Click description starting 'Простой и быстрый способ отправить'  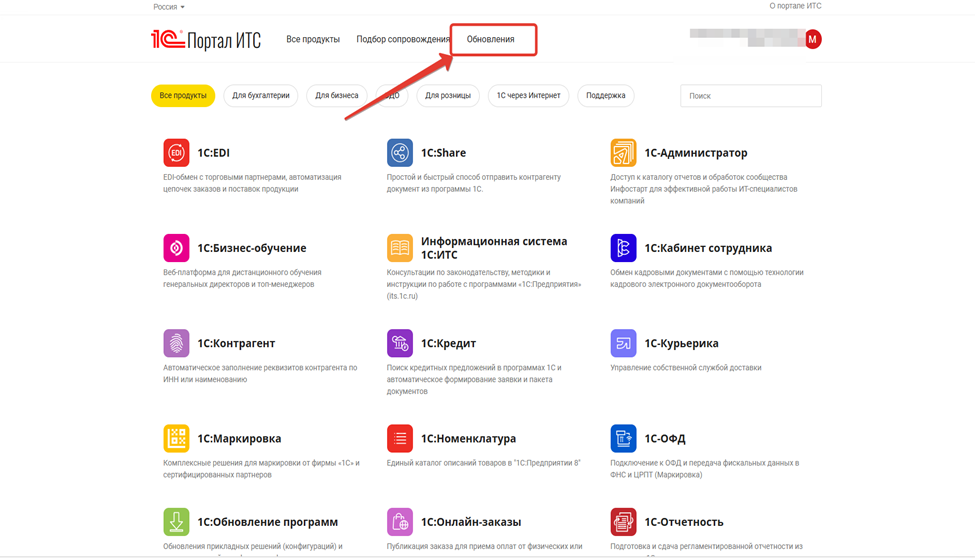(x=474, y=183)
